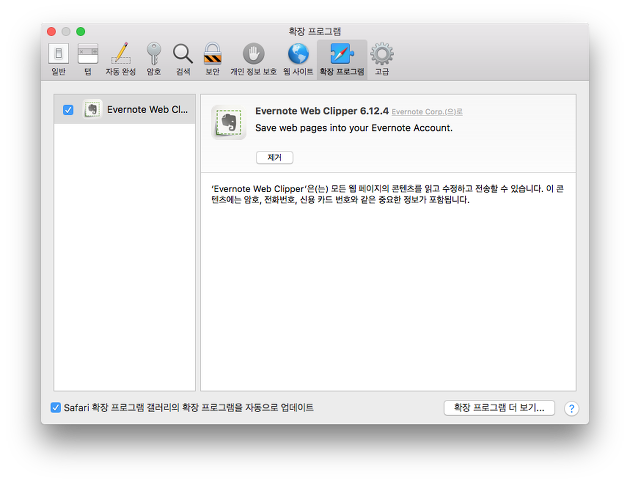The height and width of the screenshot is (483, 630).
Task: Disable the Evernote Web Clipper extension checkbox
Action: point(68,110)
